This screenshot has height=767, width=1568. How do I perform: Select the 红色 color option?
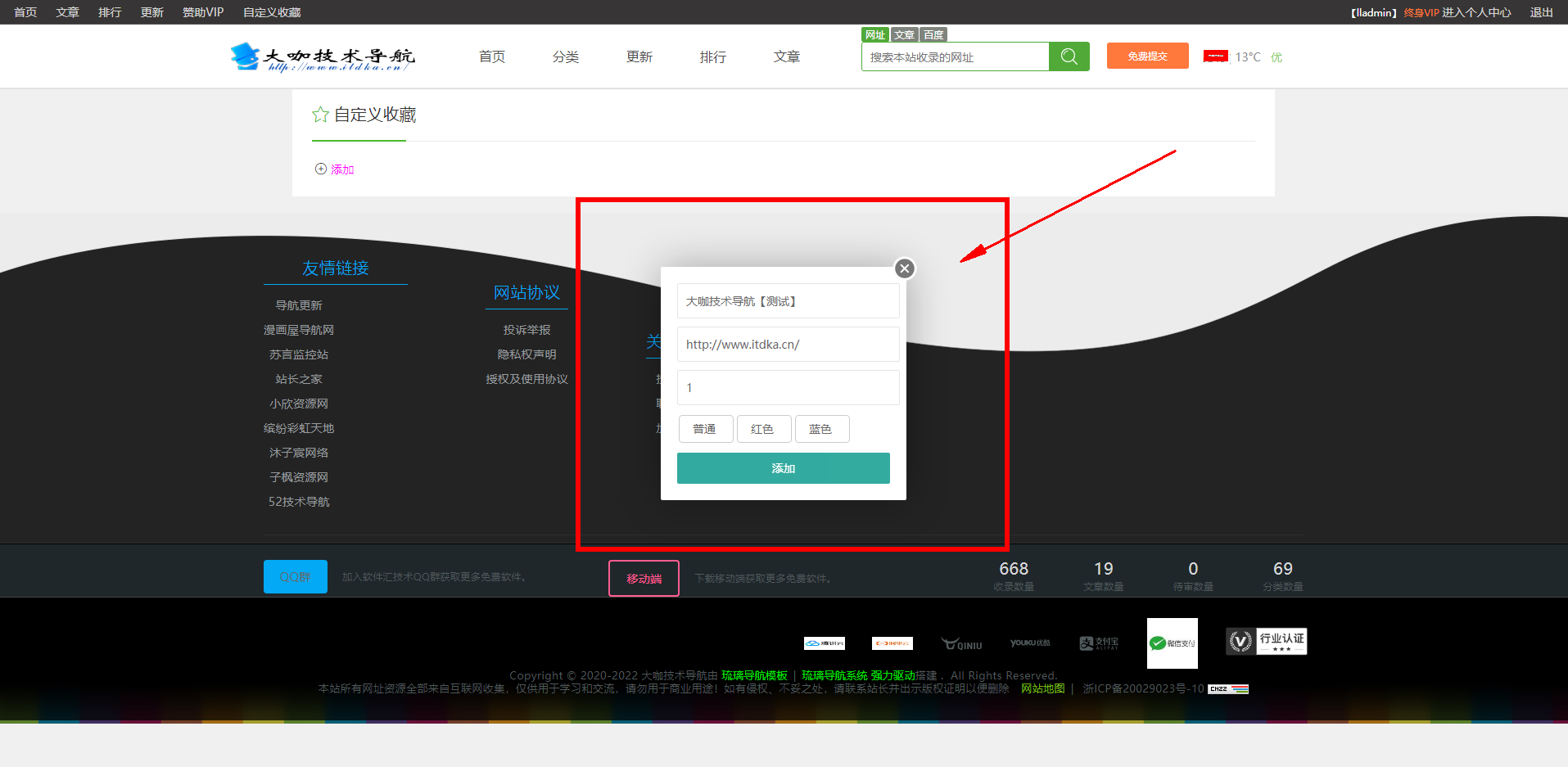click(x=763, y=429)
